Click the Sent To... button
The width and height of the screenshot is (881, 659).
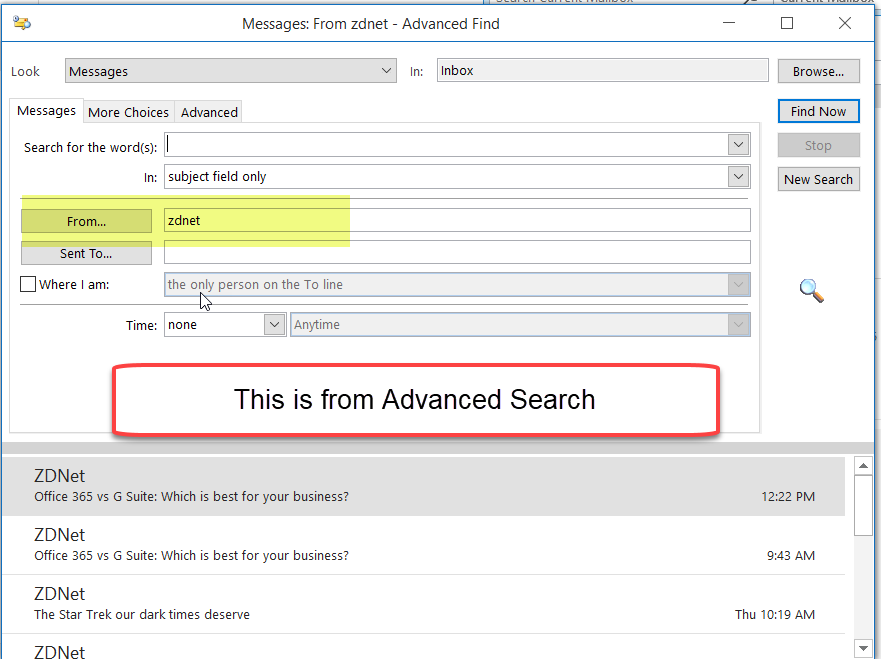pos(87,253)
